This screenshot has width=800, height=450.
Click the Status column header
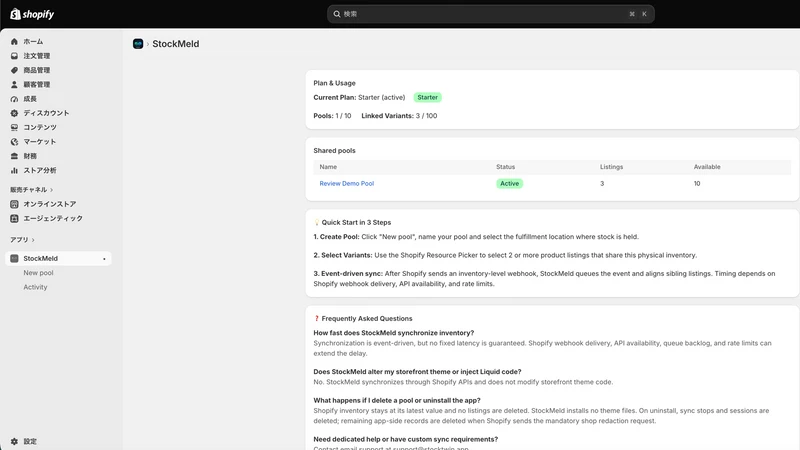pyautogui.click(x=506, y=167)
